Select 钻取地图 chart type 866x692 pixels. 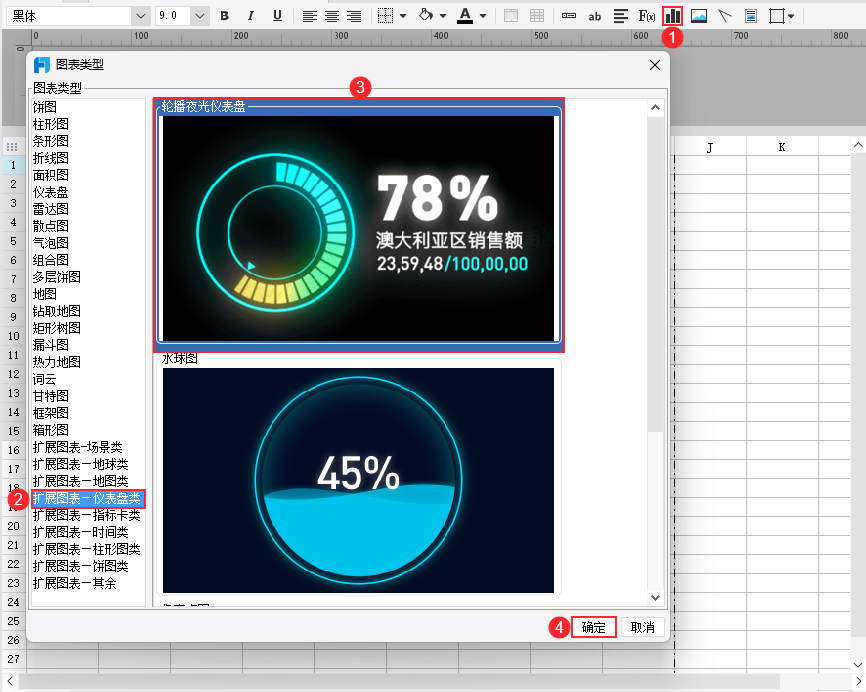(56, 311)
